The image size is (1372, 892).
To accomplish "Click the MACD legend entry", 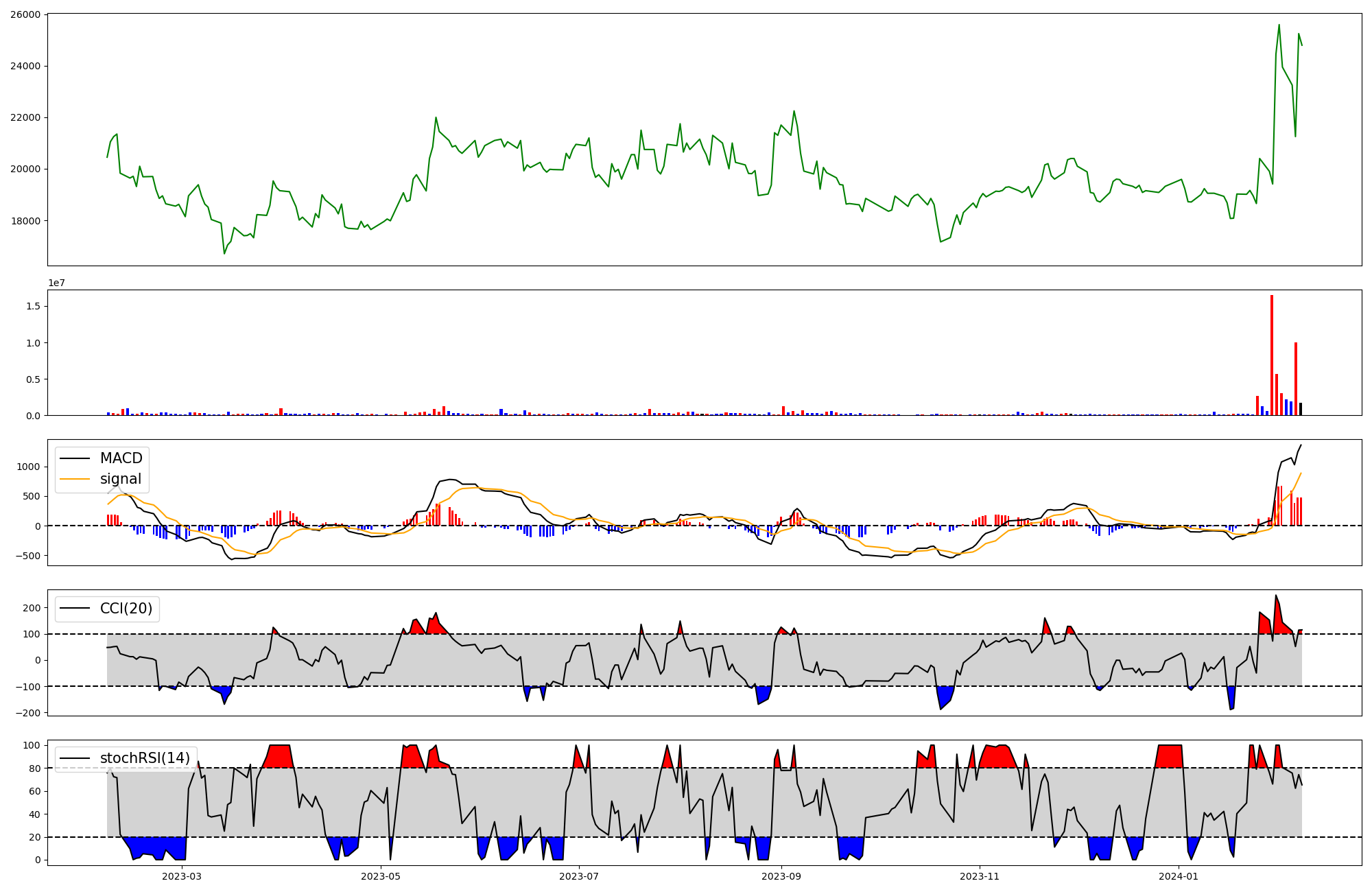I will [121, 458].
